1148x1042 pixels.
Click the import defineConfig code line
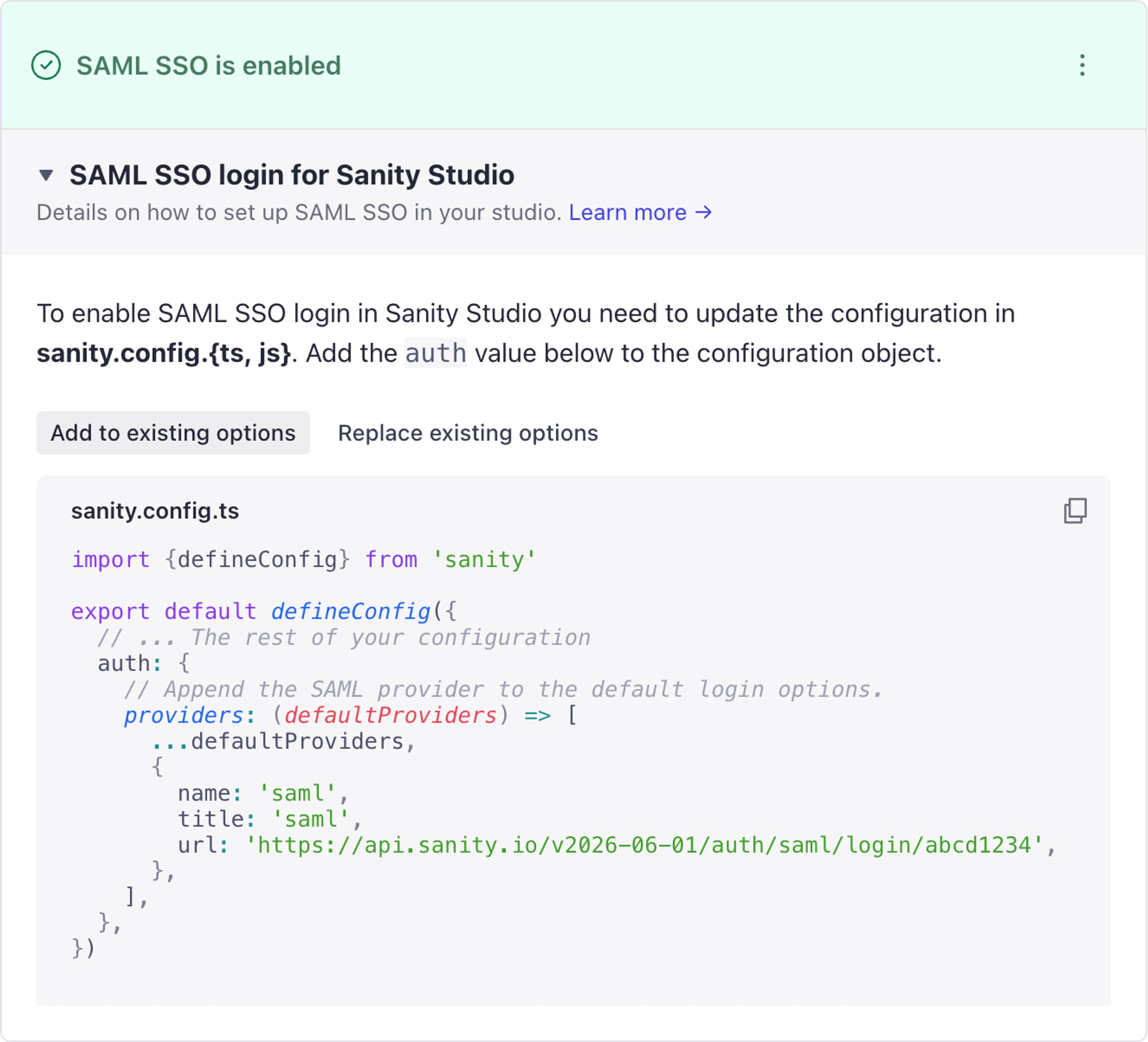pos(303,560)
